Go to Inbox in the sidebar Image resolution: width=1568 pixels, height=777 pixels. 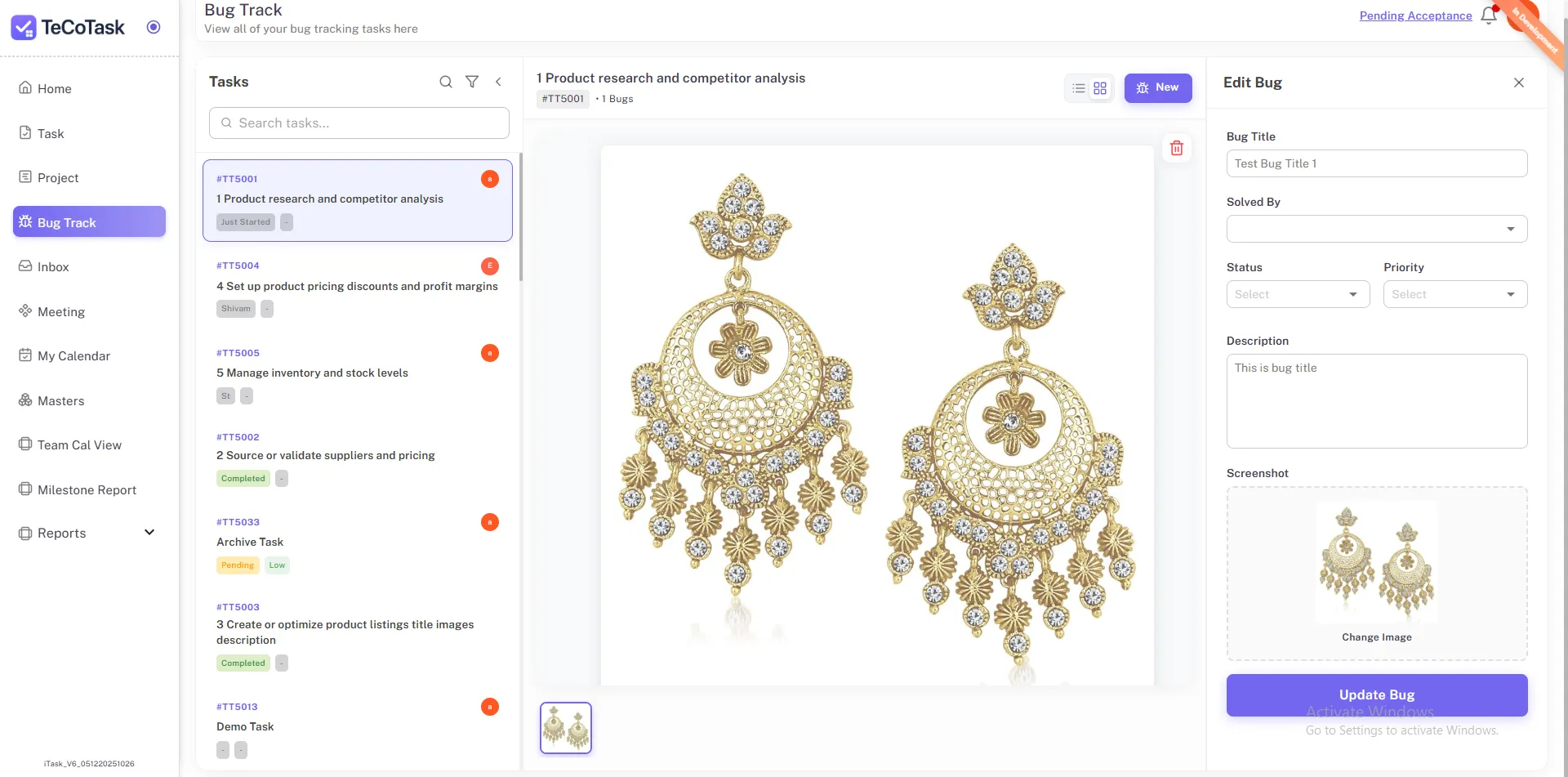[53, 267]
